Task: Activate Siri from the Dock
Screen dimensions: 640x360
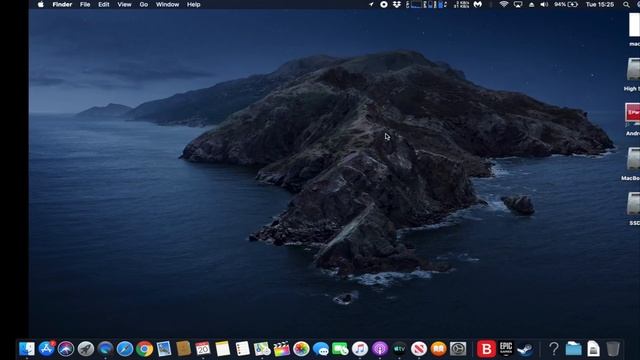Action: coord(66,349)
